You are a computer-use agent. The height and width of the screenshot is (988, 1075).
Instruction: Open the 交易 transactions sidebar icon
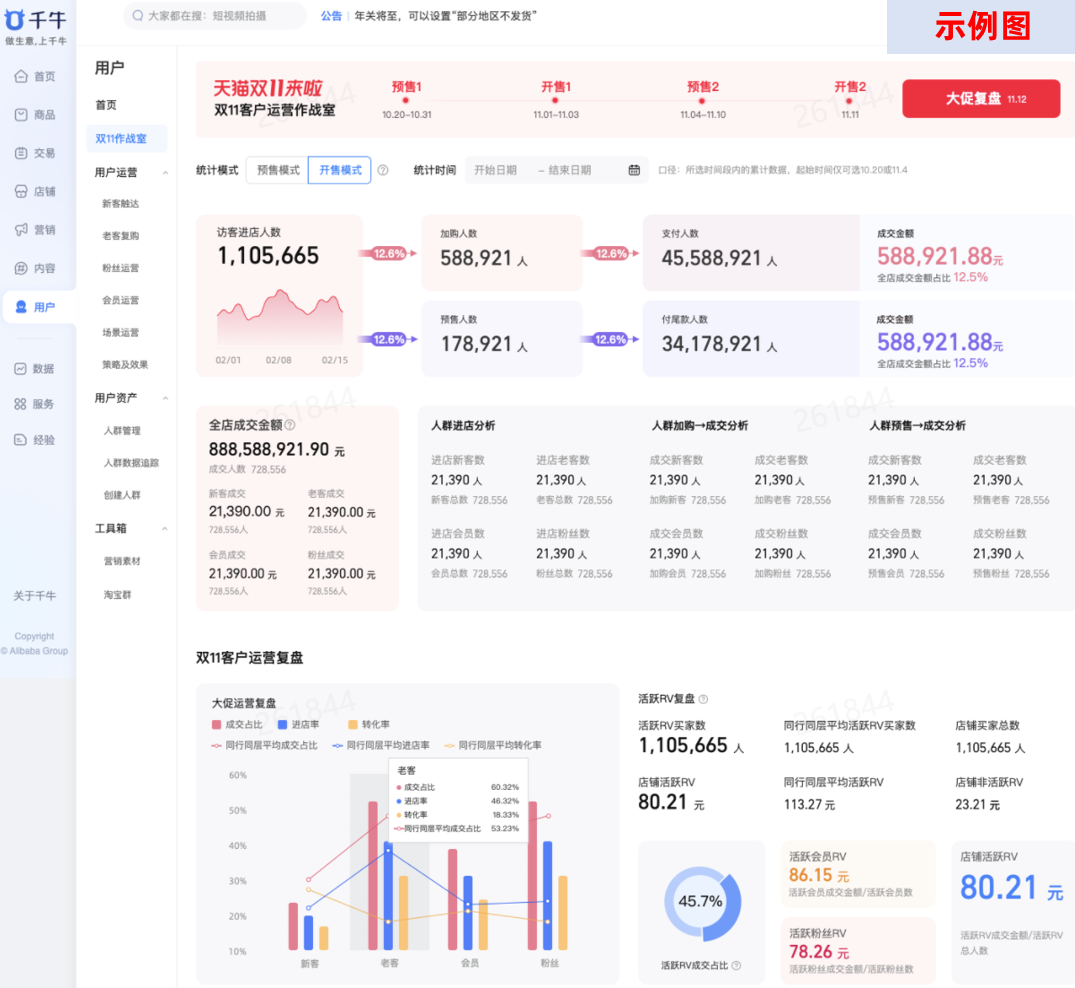pyautogui.click(x=21, y=153)
